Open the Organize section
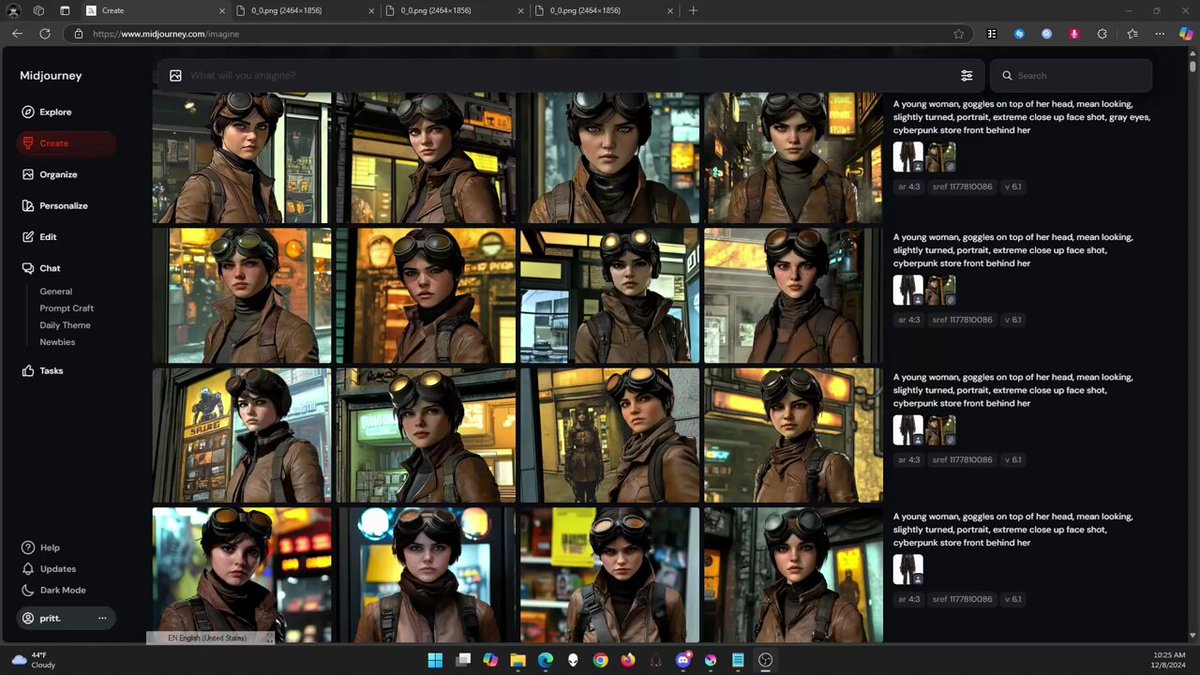Image resolution: width=1200 pixels, height=675 pixels. pos(50,174)
